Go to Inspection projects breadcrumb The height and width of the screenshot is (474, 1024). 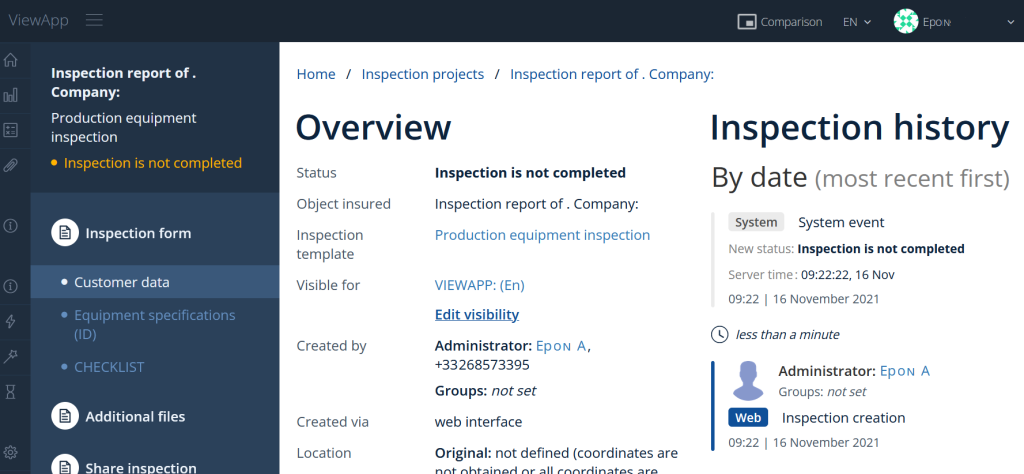pos(423,74)
